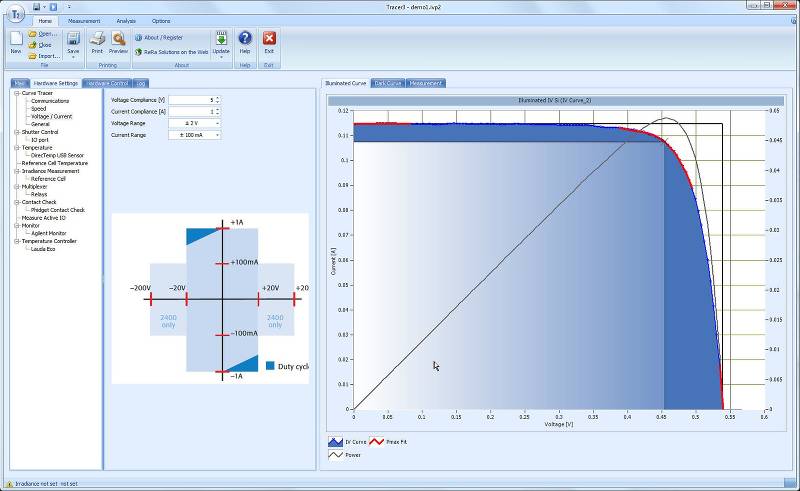Collapse the Shutter Control tree node
This screenshot has height=491, width=800.
tap(17, 132)
